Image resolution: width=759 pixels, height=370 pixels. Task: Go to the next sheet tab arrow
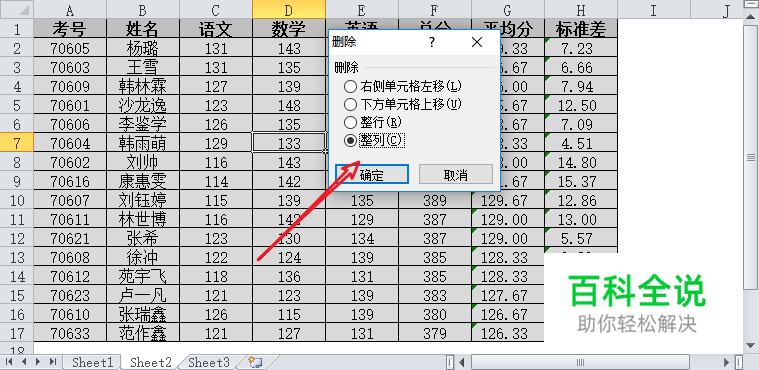click(38, 362)
